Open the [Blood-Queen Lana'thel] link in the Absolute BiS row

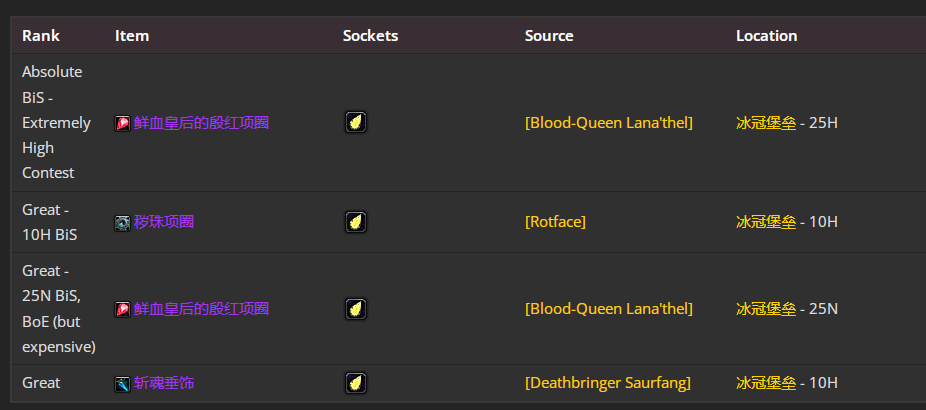tap(608, 123)
